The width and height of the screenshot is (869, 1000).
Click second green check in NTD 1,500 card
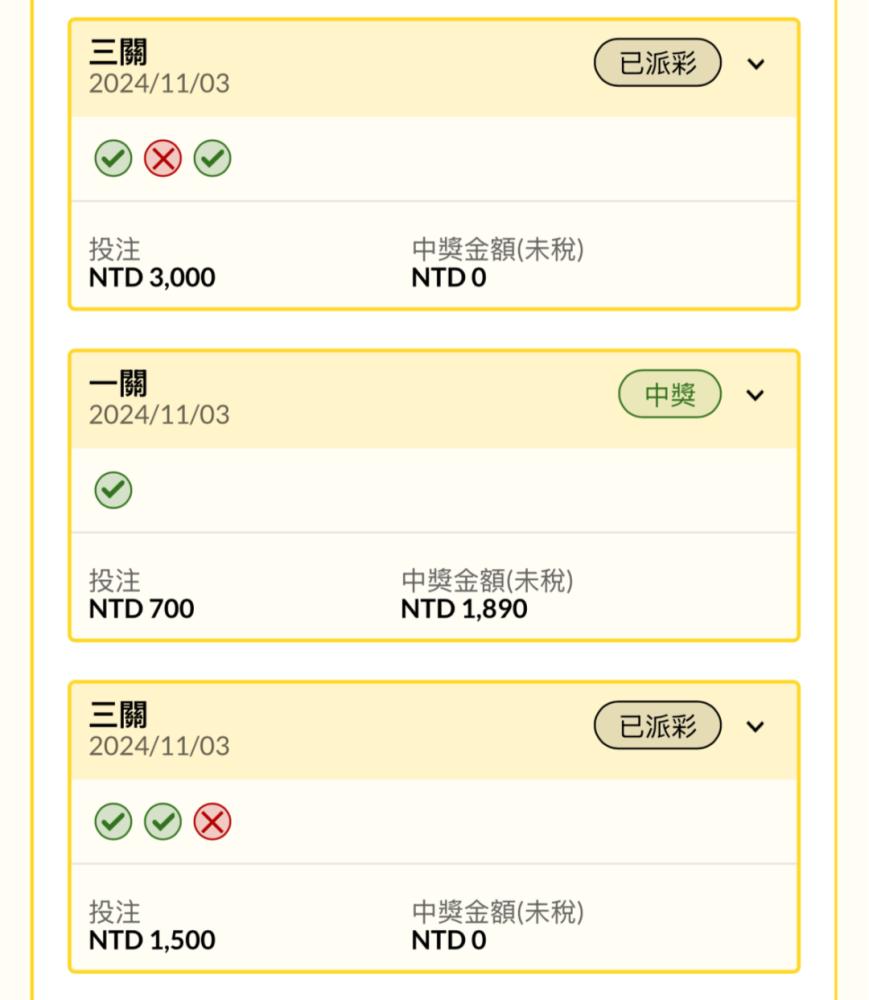click(163, 822)
